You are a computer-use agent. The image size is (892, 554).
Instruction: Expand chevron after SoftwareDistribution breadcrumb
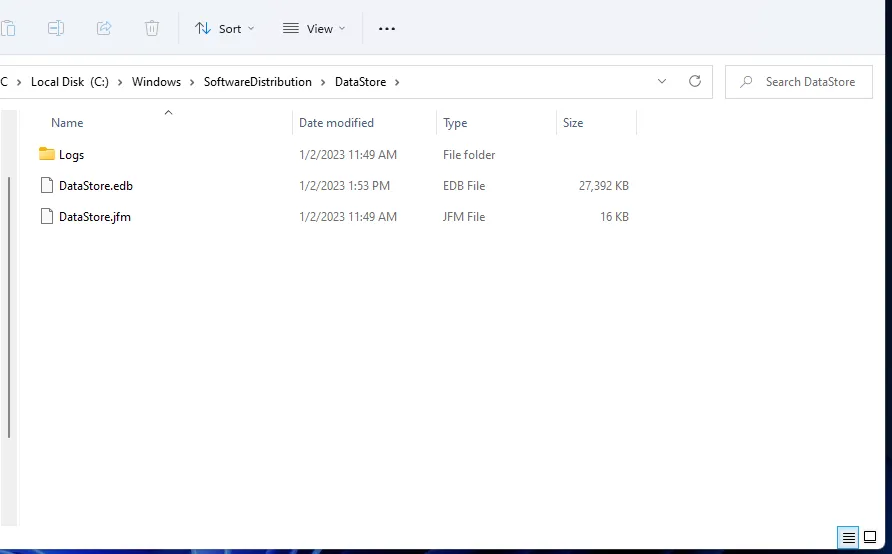(323, 82)
